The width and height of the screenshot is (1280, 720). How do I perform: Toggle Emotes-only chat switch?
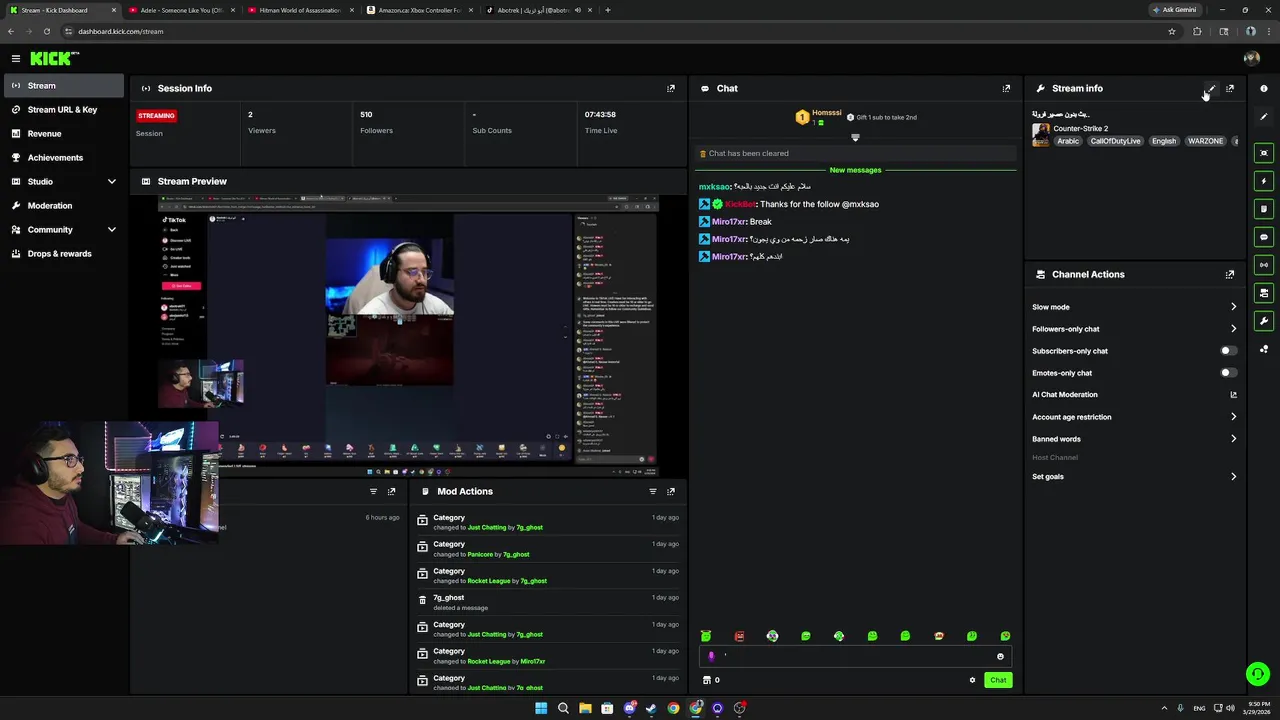[1229, 373]
